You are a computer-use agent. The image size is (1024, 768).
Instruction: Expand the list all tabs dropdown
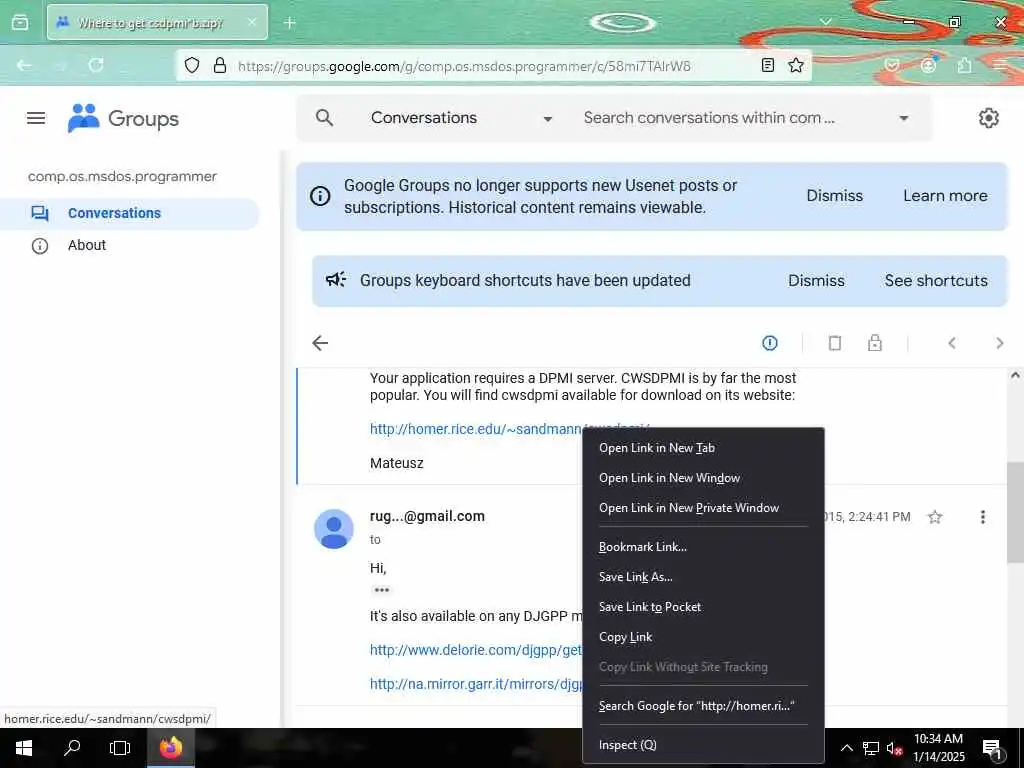825,22
